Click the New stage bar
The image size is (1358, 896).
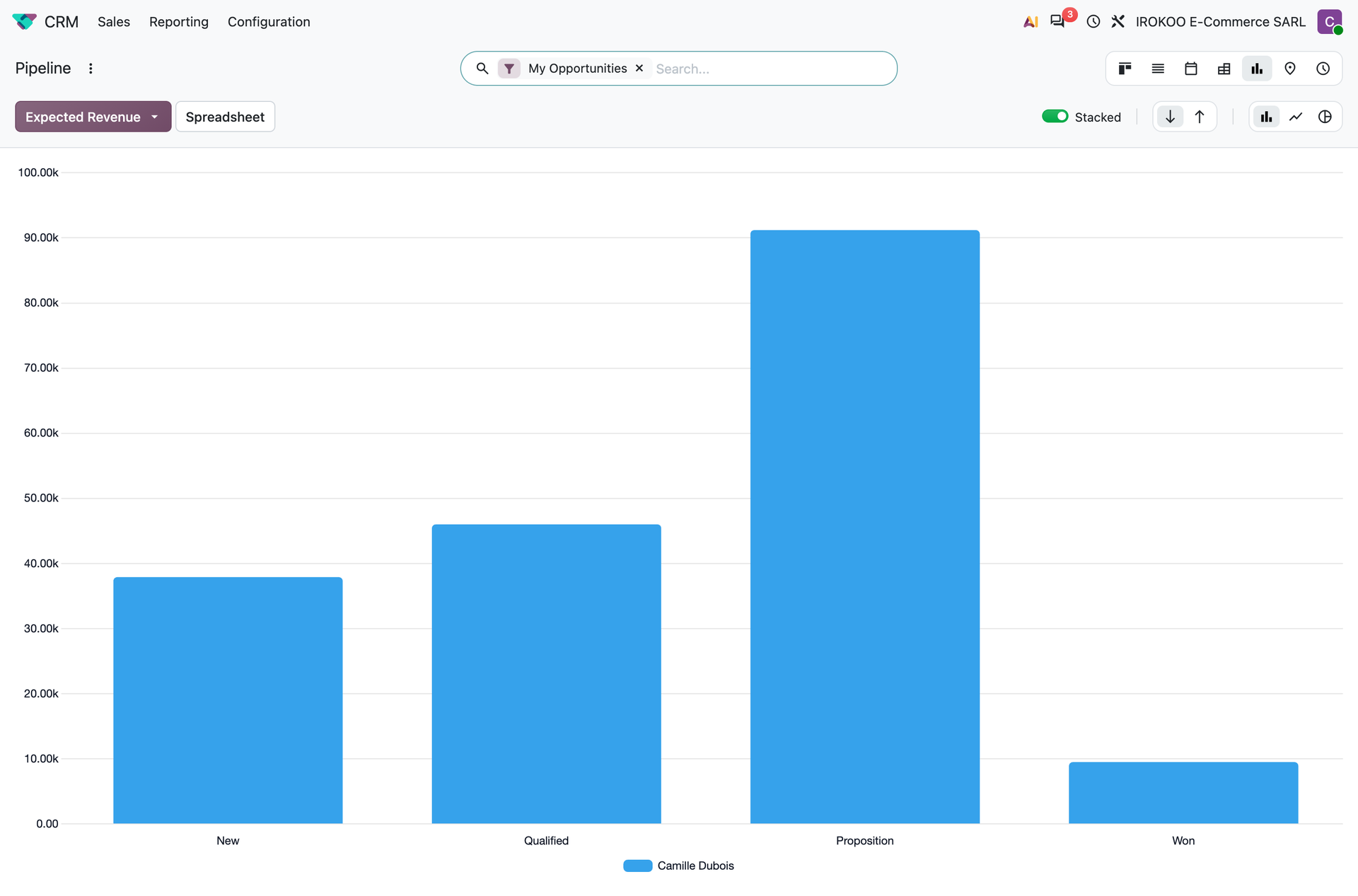point(228,700)
